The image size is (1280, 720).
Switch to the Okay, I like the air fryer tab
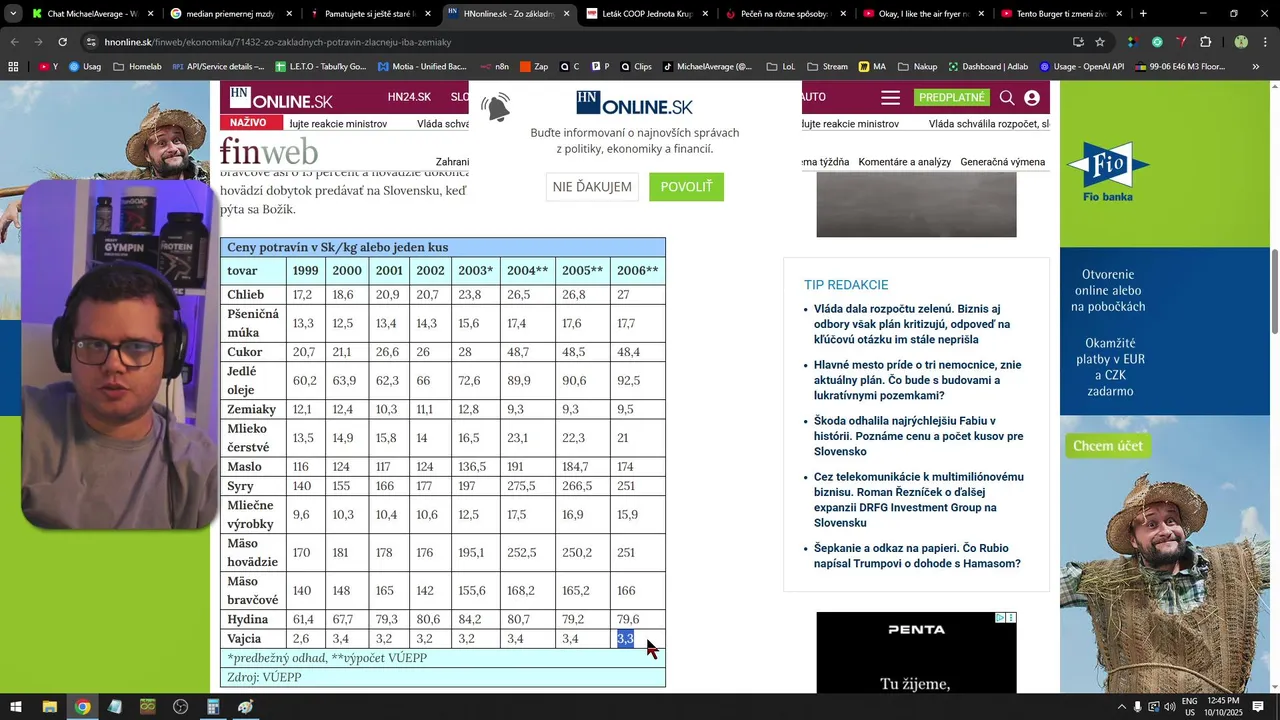click(x=923, y=14)
